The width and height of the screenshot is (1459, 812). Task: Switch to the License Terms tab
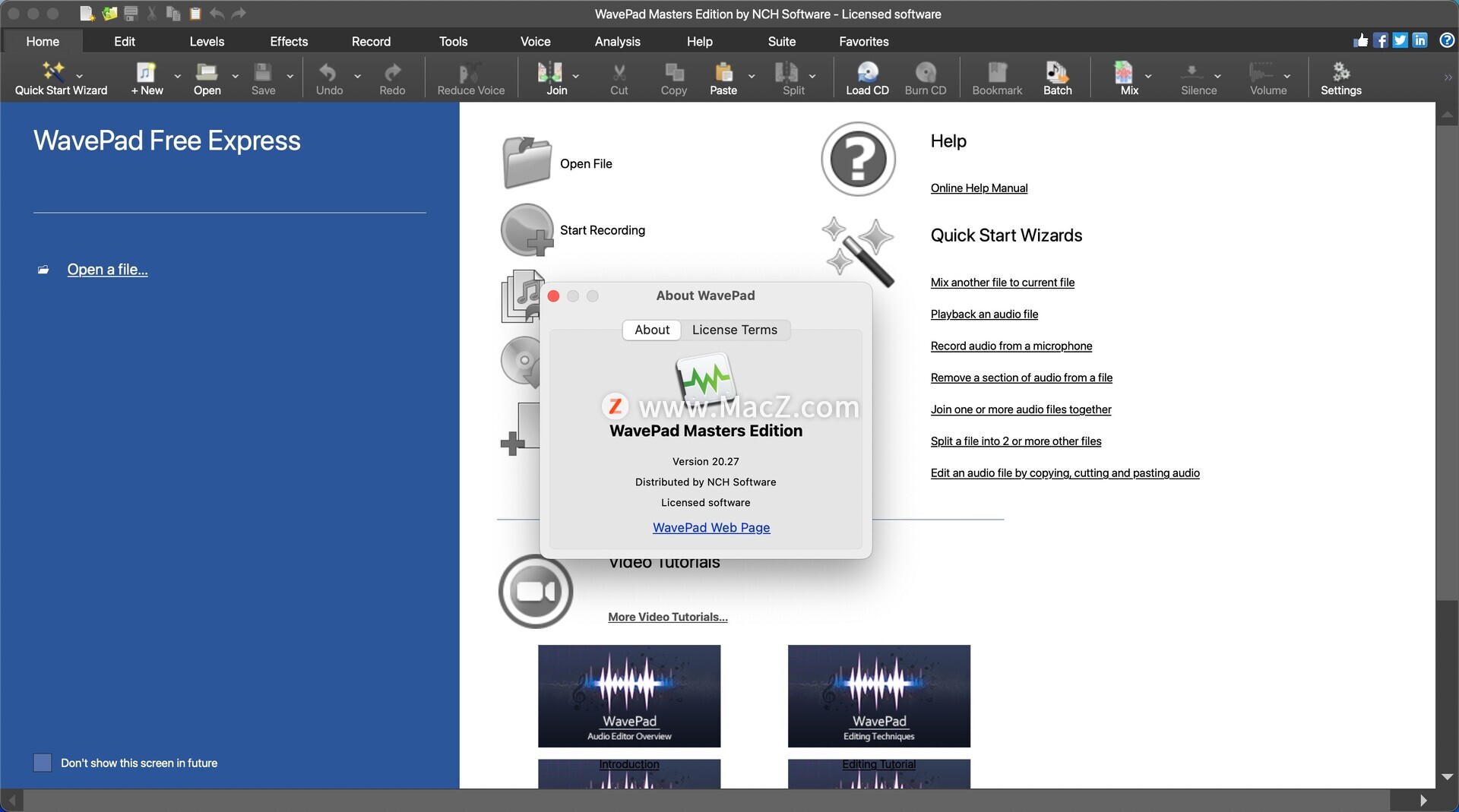(734, 330)
